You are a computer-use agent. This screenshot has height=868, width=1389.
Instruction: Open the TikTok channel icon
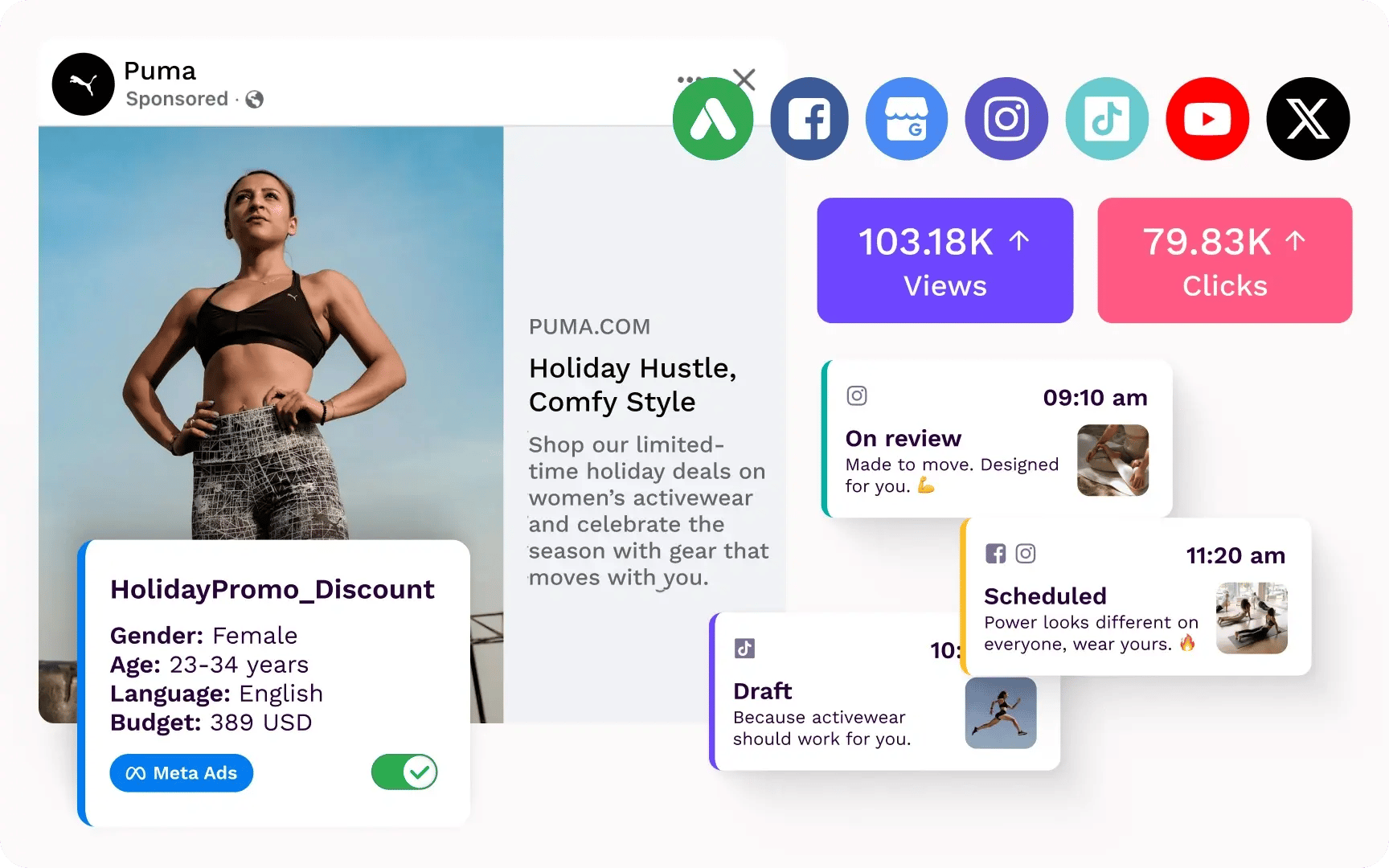click(1107, 118)
